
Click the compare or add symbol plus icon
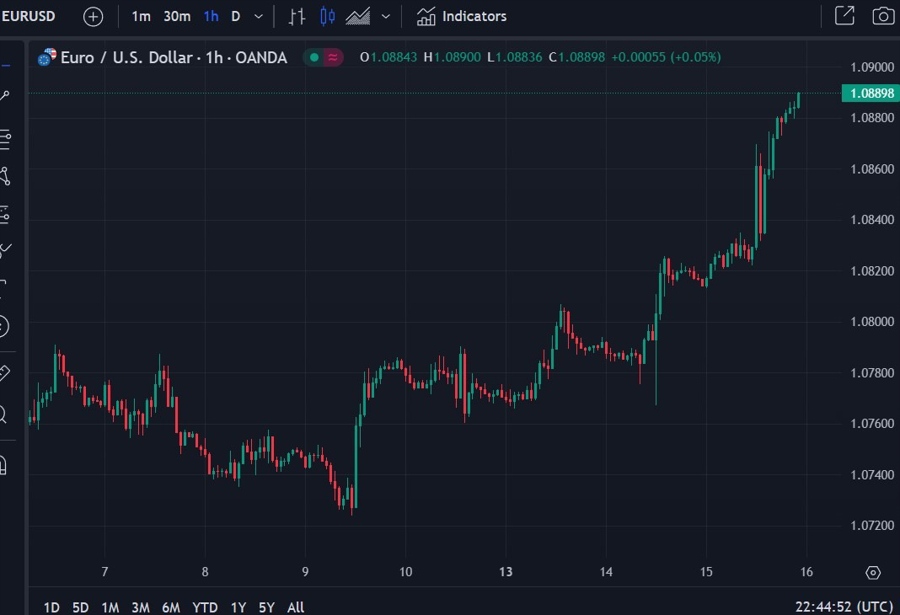[93, 17]
